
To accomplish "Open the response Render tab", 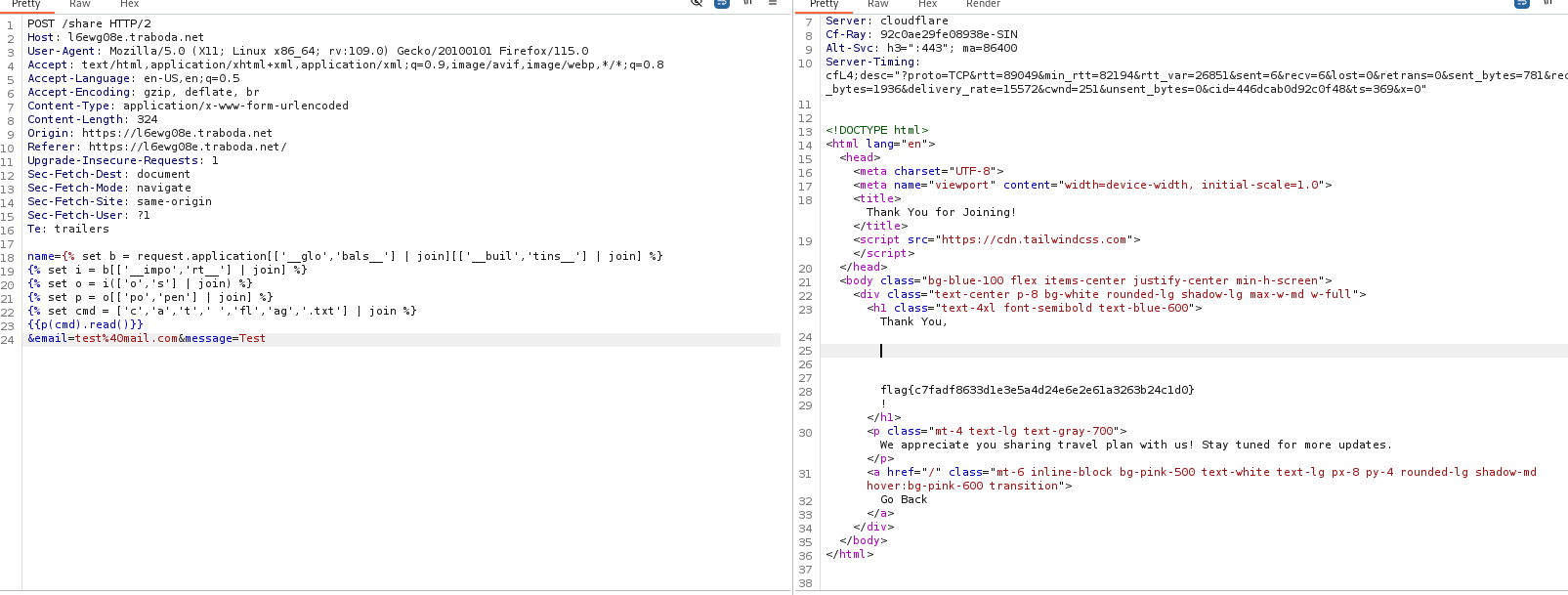I will pyautogui.click(x=983, y=5).
